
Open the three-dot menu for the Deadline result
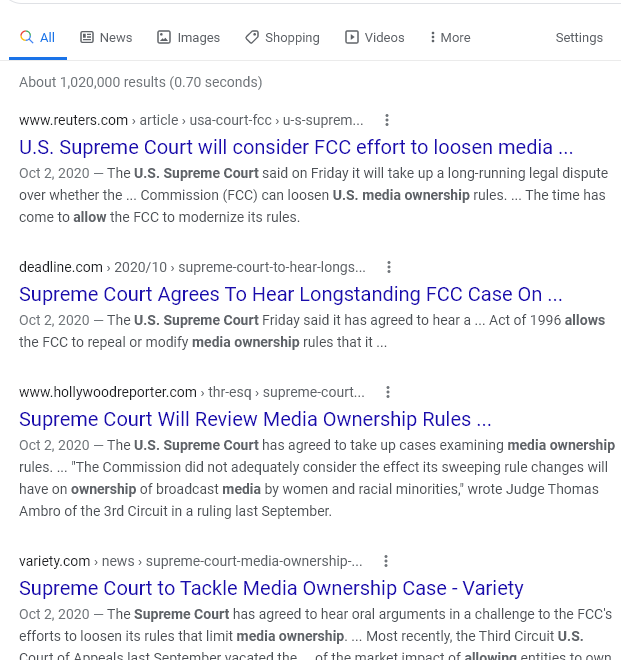pos(389,267)
